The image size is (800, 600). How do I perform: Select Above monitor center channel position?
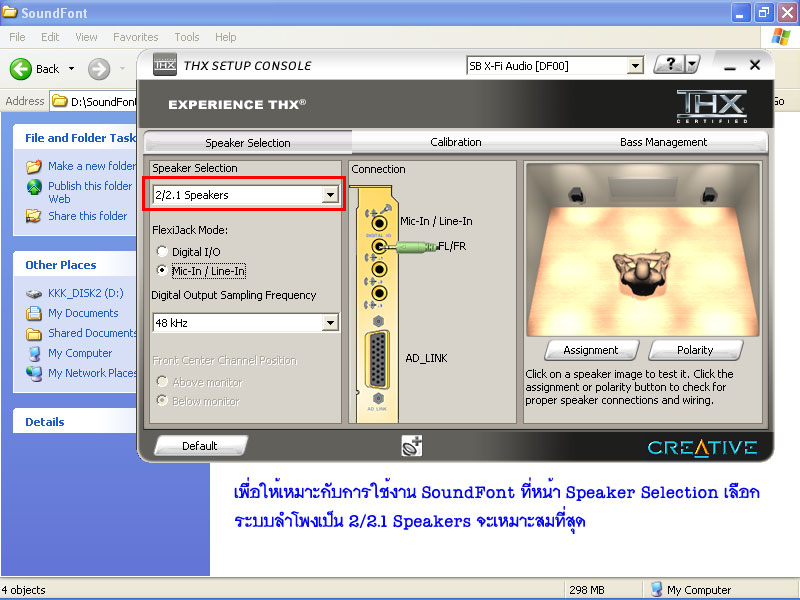click(x=162, y=382)
